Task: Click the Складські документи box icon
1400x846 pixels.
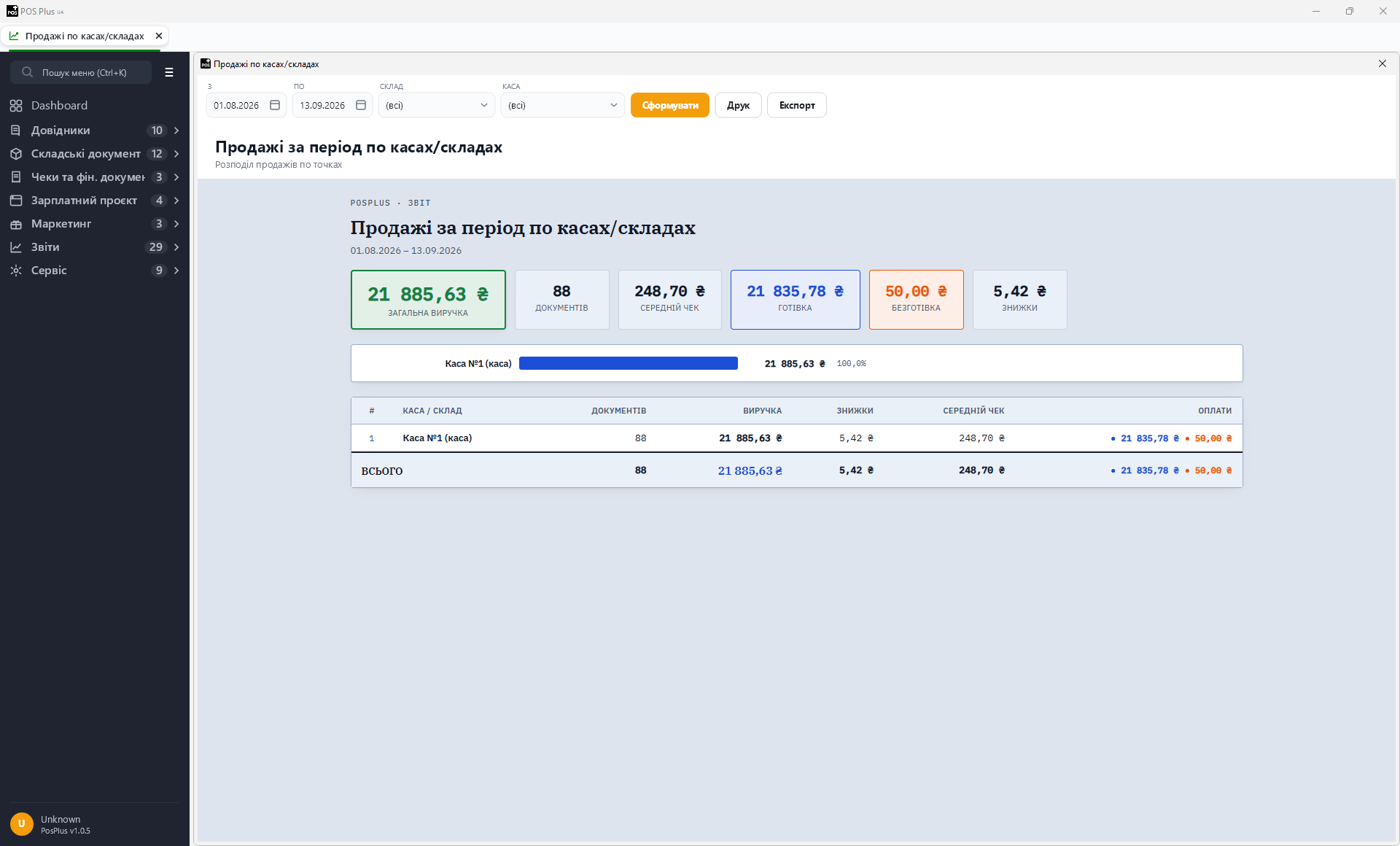Action: click(16, 154)
